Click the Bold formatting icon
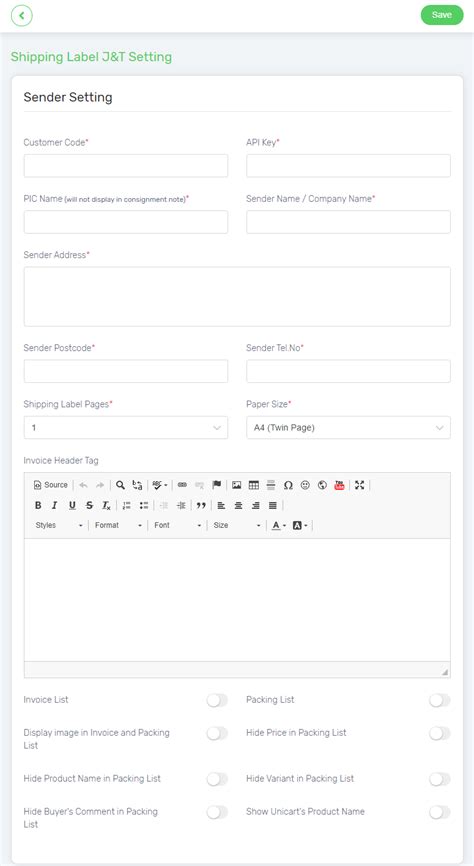 coord(38,505)
